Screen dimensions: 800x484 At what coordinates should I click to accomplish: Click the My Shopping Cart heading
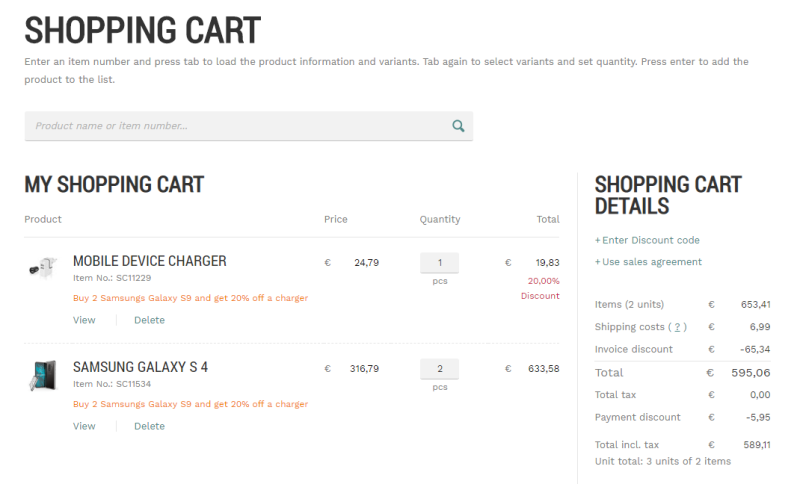click(114, 185)
